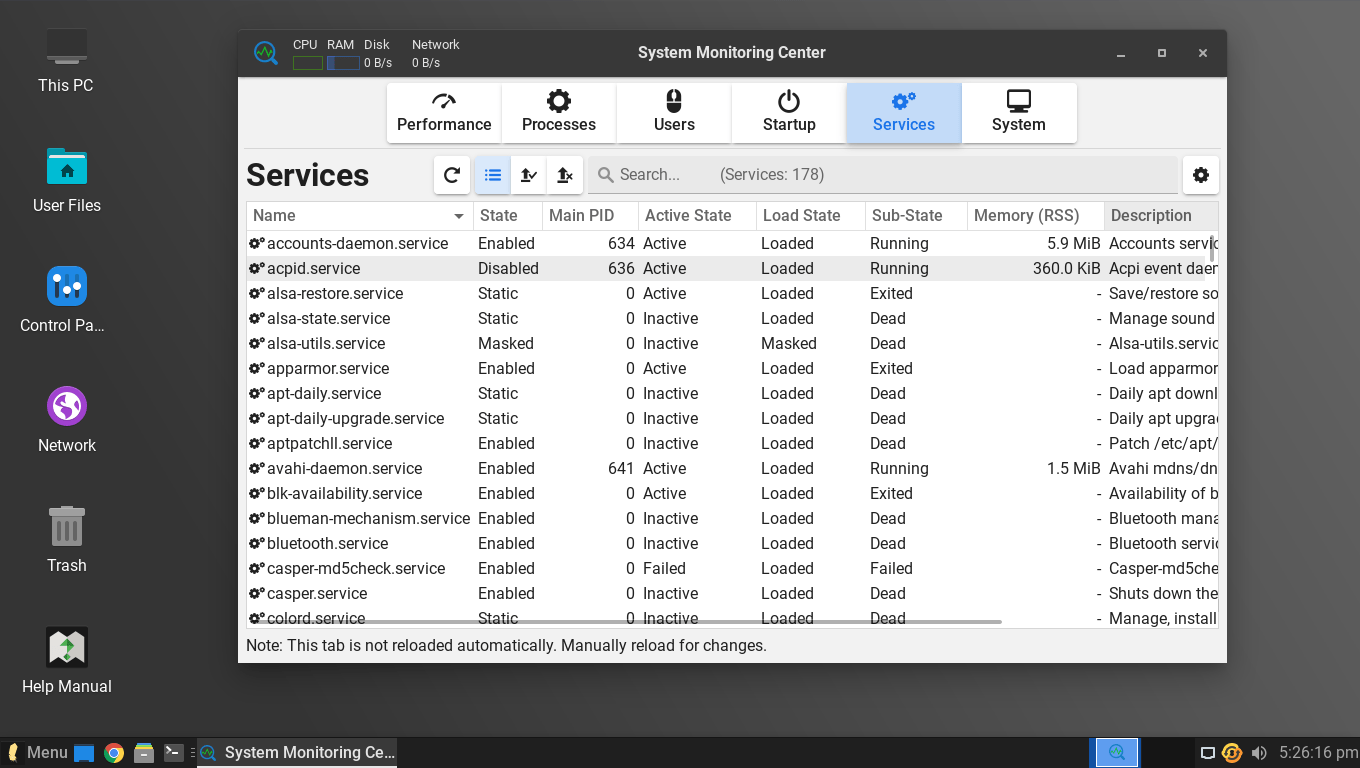Click the gear icon beside bluetooth.service

tap(257, 543)
